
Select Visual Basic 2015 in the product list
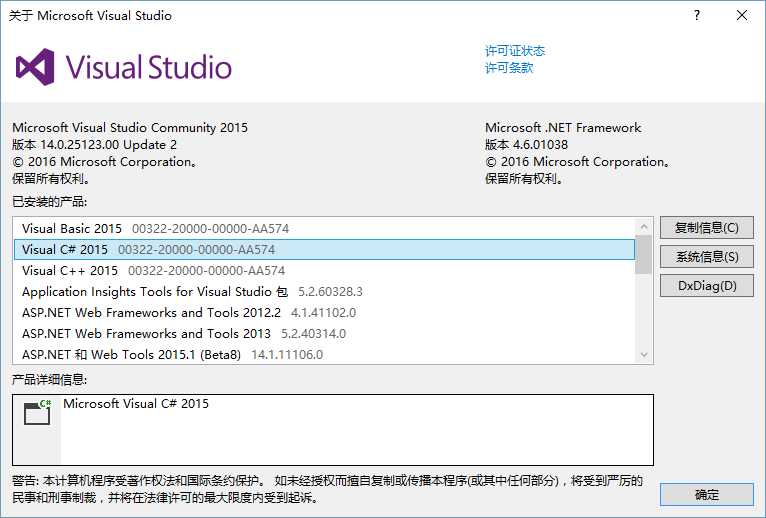click(x=324, y=229)
